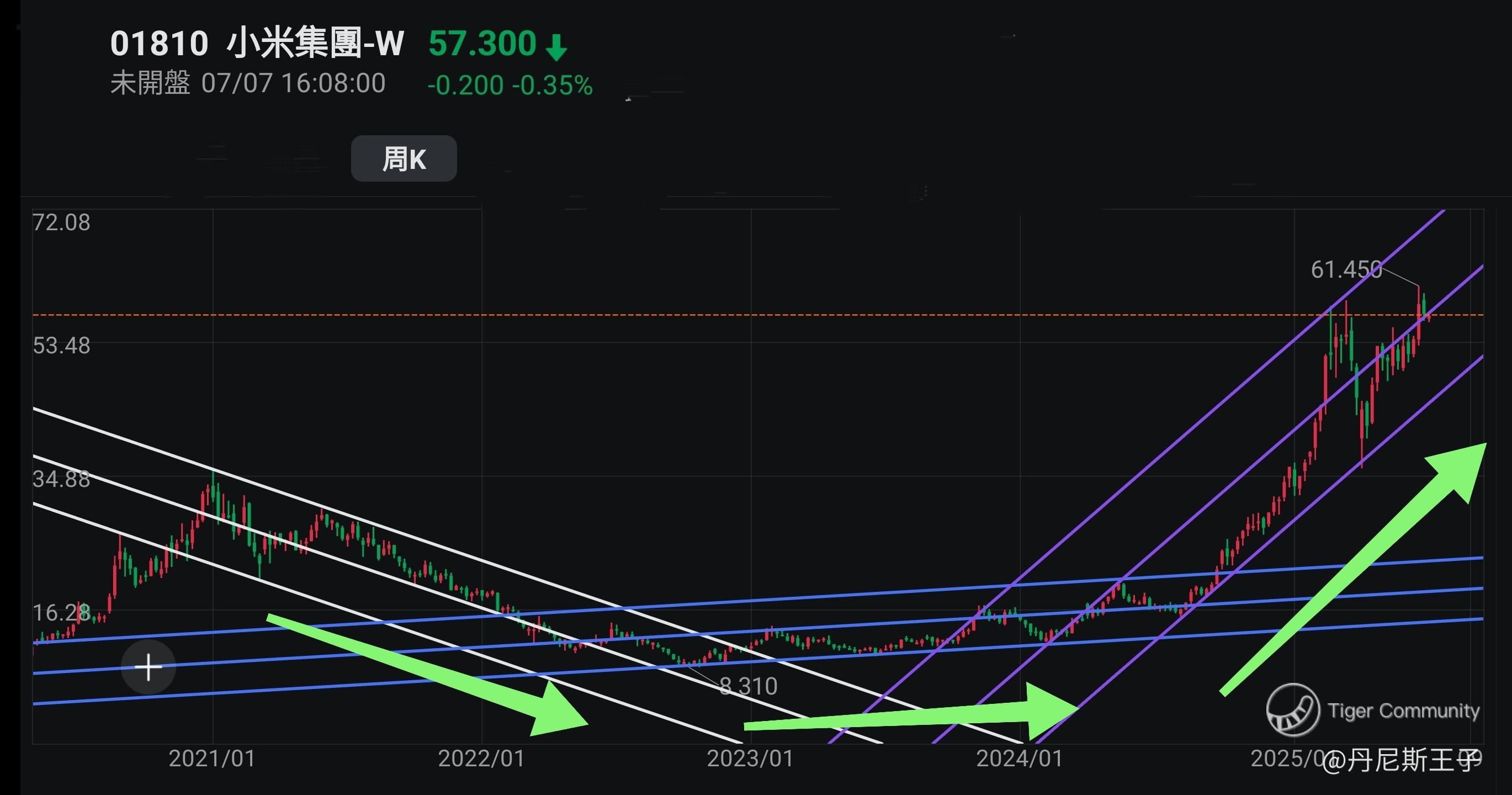This screenshot has width=1512, height=795.
Task: Click the 2022/01 date axis label
Action: point(481,759)
